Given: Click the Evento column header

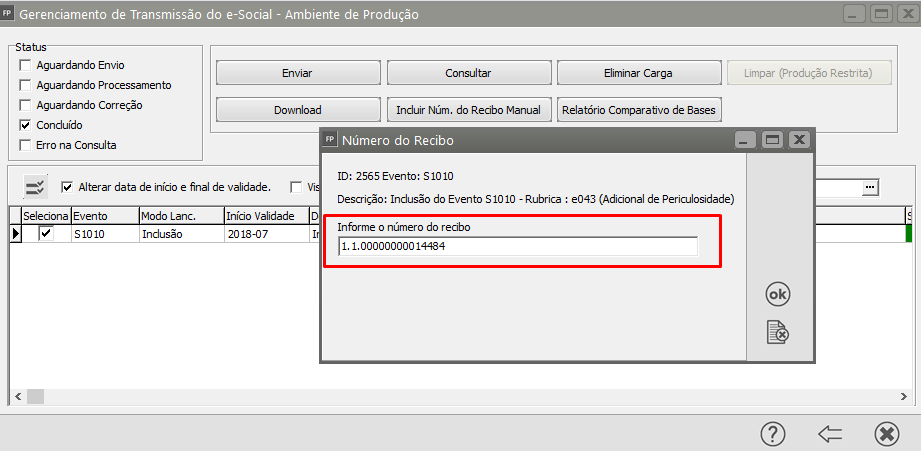Looking at the screenshot, I should coord(105,216).
